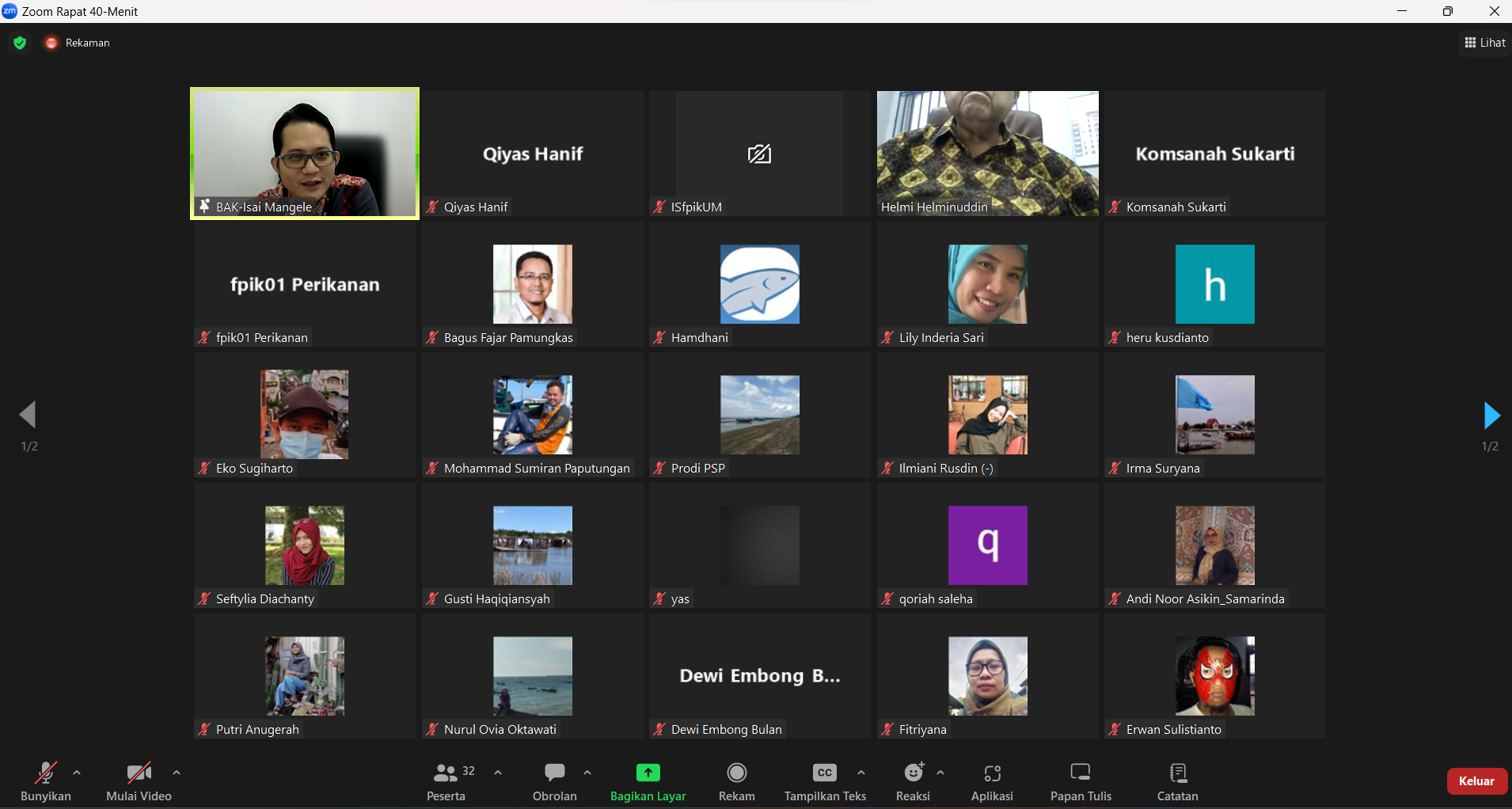1512x809 pixels.
Task: Open the Catatan notes panel
Action: click(1177, 773)
